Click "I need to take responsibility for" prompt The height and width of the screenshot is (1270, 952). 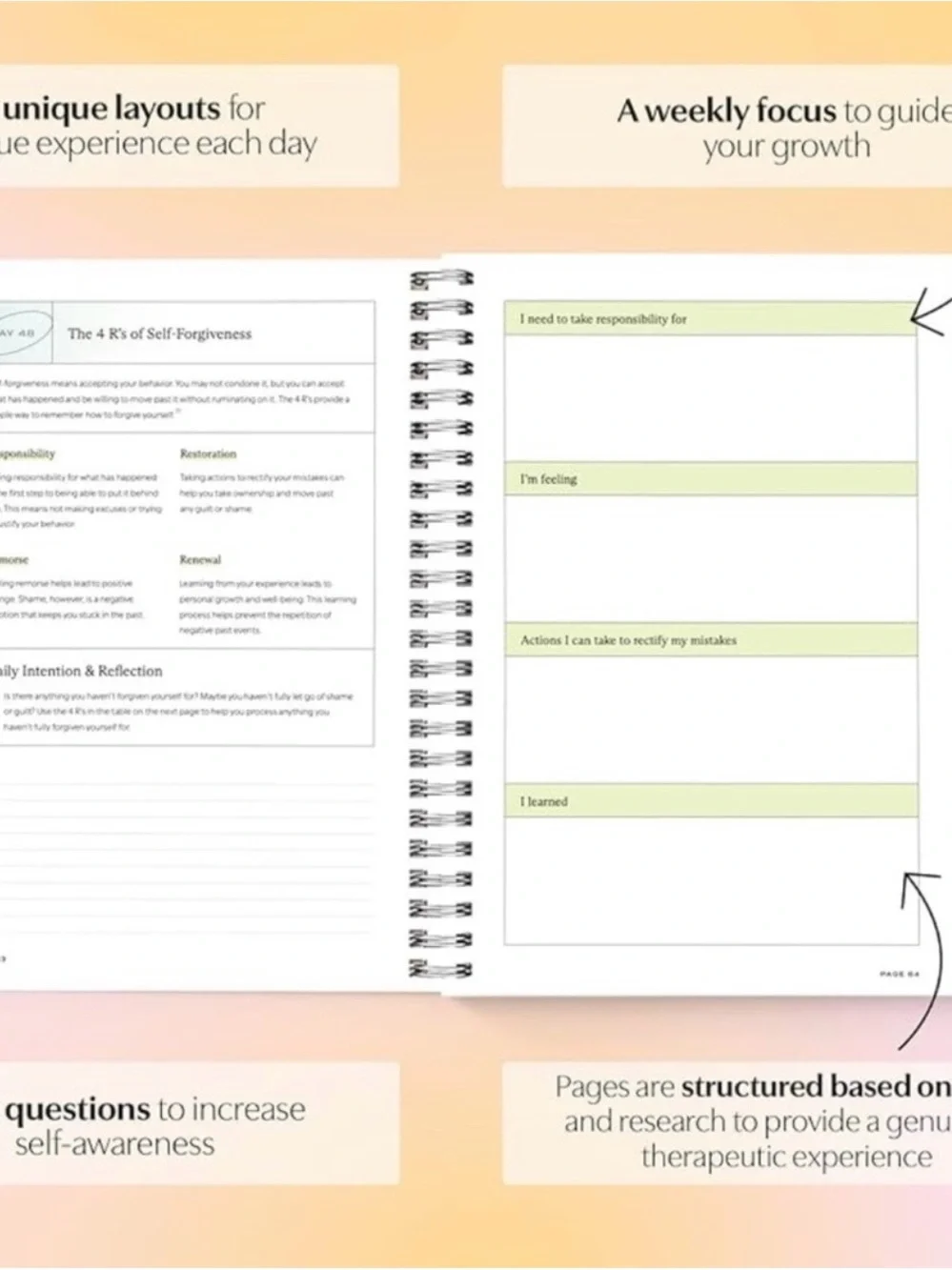pyautogui.click(x=710, y=319)
